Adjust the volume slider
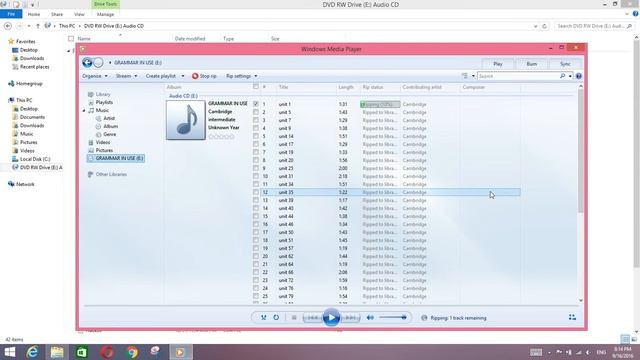The width and height of the screenshot is (640, 360). click(x=393, y=318)
